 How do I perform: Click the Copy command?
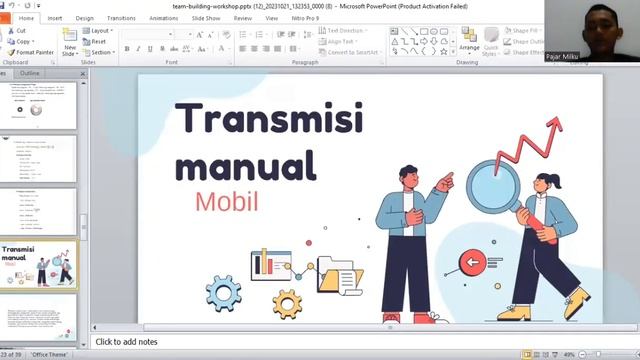coord(20,41)
